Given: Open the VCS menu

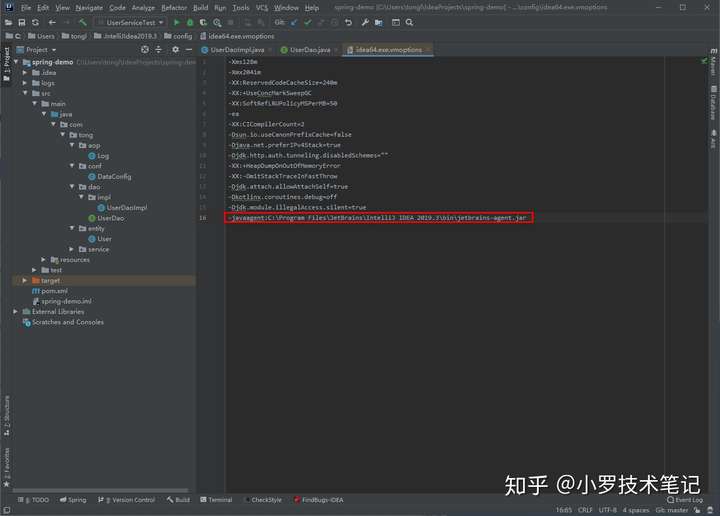Looking at the screenshot, I should pos(262,8).
